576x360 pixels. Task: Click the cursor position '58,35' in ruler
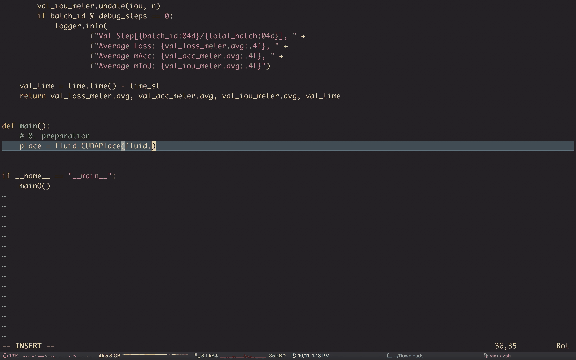pyautogui.click(x=505, y=346)
